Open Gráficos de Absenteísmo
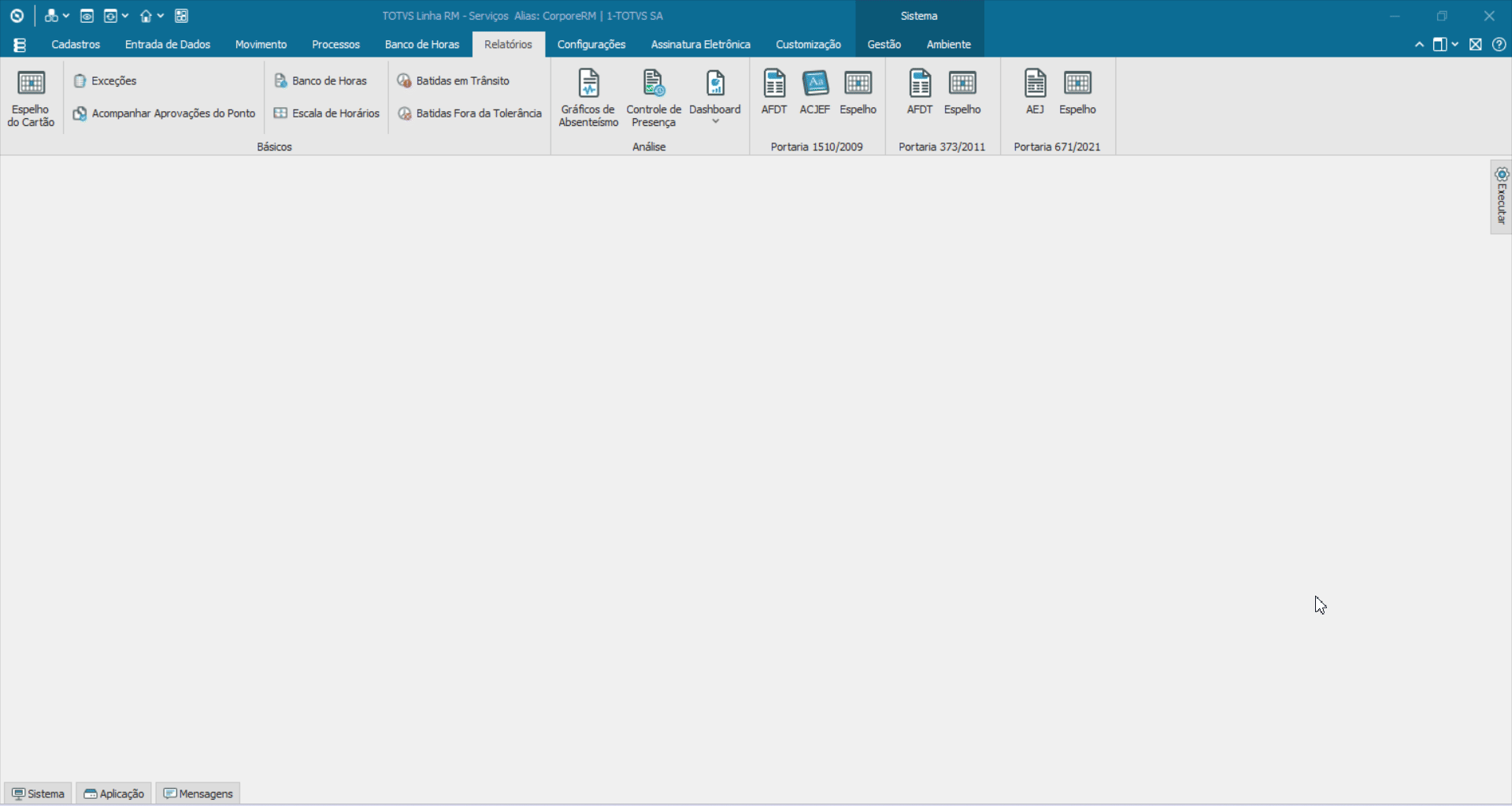Viewport: 1512px width, 806px height. tap(588, 98)
